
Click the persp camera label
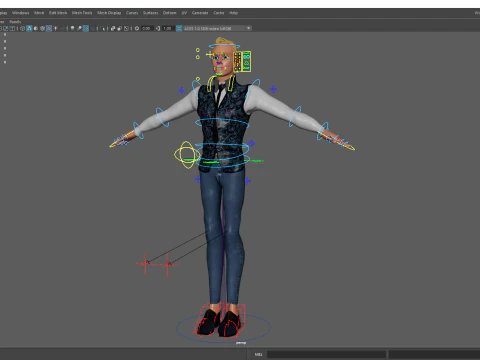241,343
